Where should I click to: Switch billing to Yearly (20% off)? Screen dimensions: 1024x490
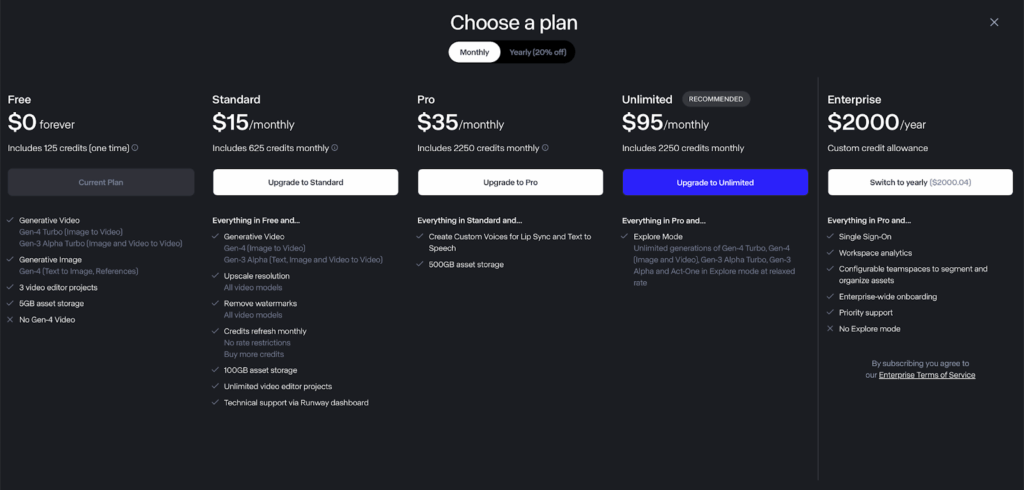(537, 52)
